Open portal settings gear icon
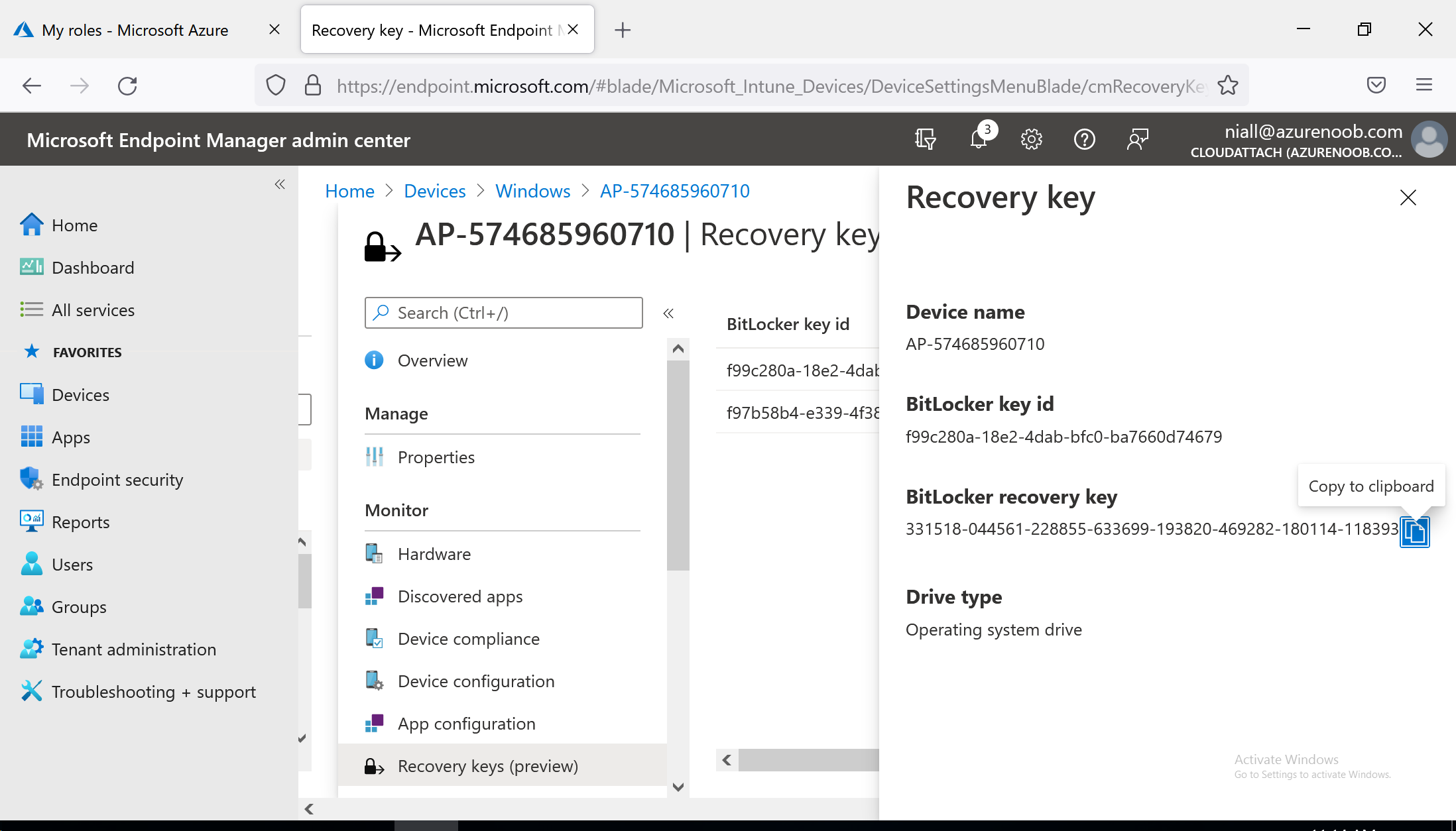The width and height of the screenshot is (1456, 831). point(1031,139)
